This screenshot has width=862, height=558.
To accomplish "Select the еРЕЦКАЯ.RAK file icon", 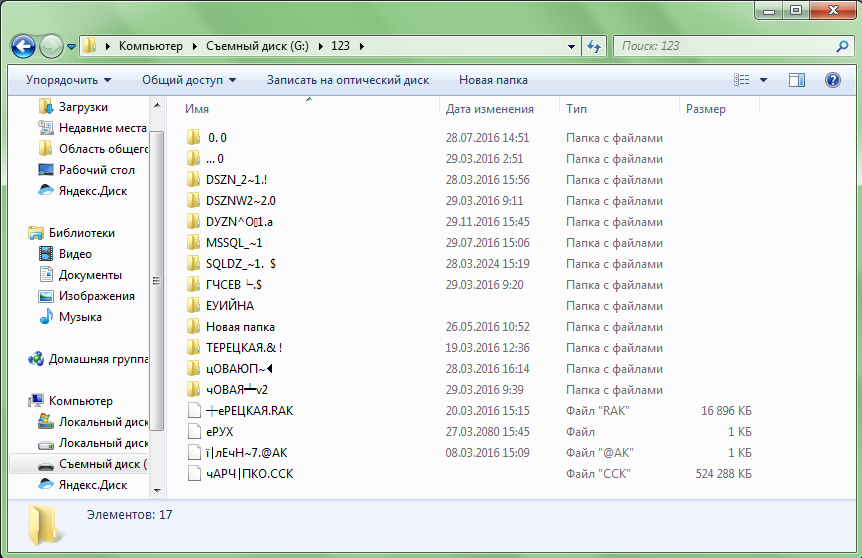I will (194, 411).
